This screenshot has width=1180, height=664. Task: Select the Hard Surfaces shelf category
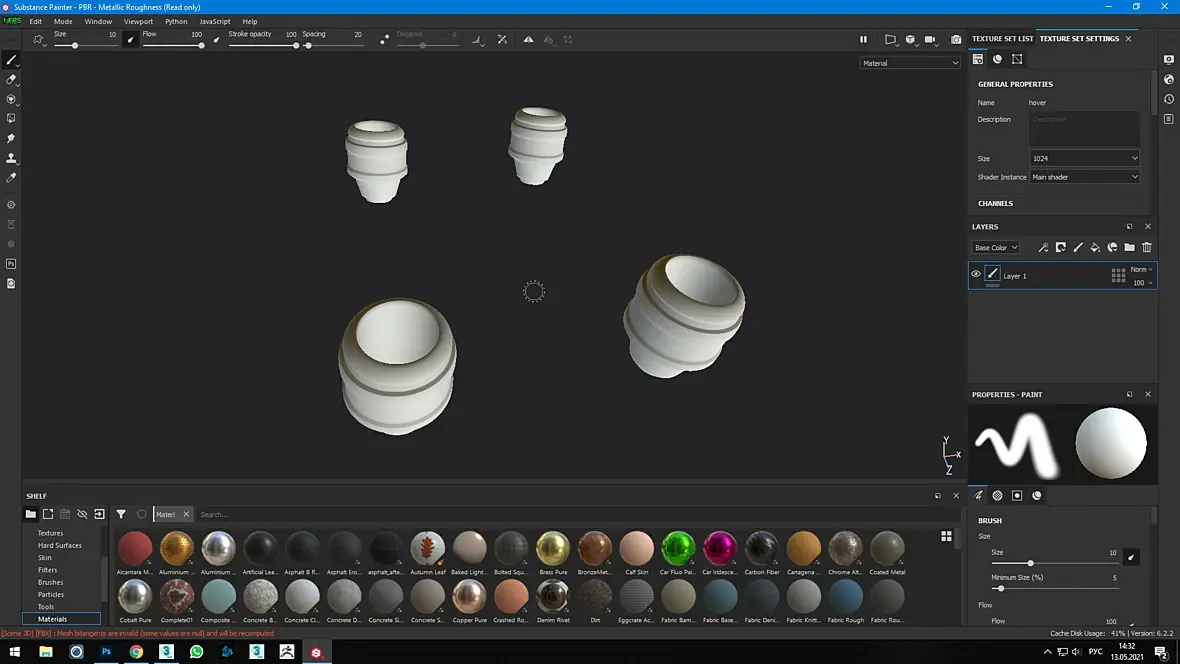point(59,545)
